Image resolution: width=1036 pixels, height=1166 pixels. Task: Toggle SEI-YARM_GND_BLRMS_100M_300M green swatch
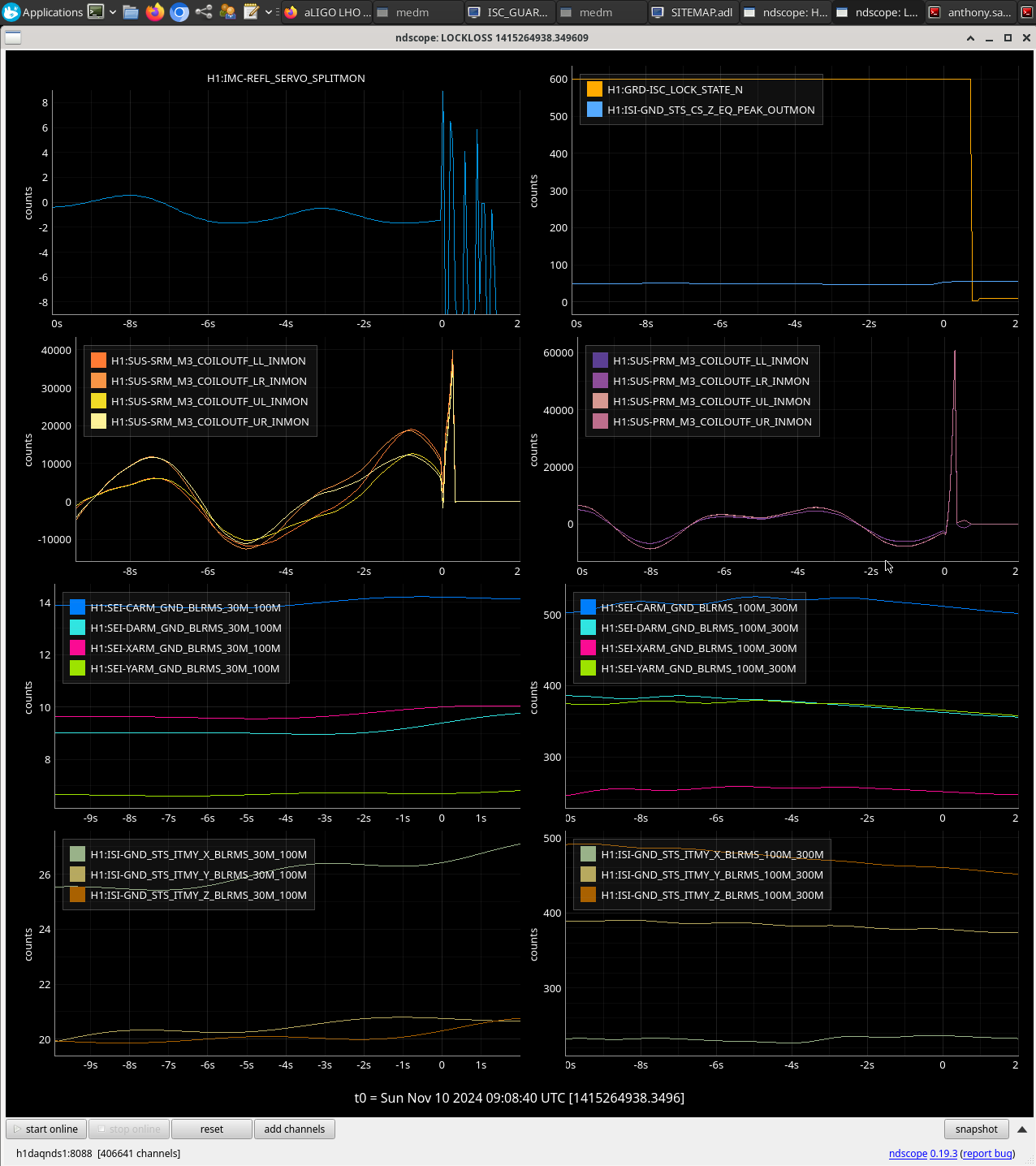588,668
